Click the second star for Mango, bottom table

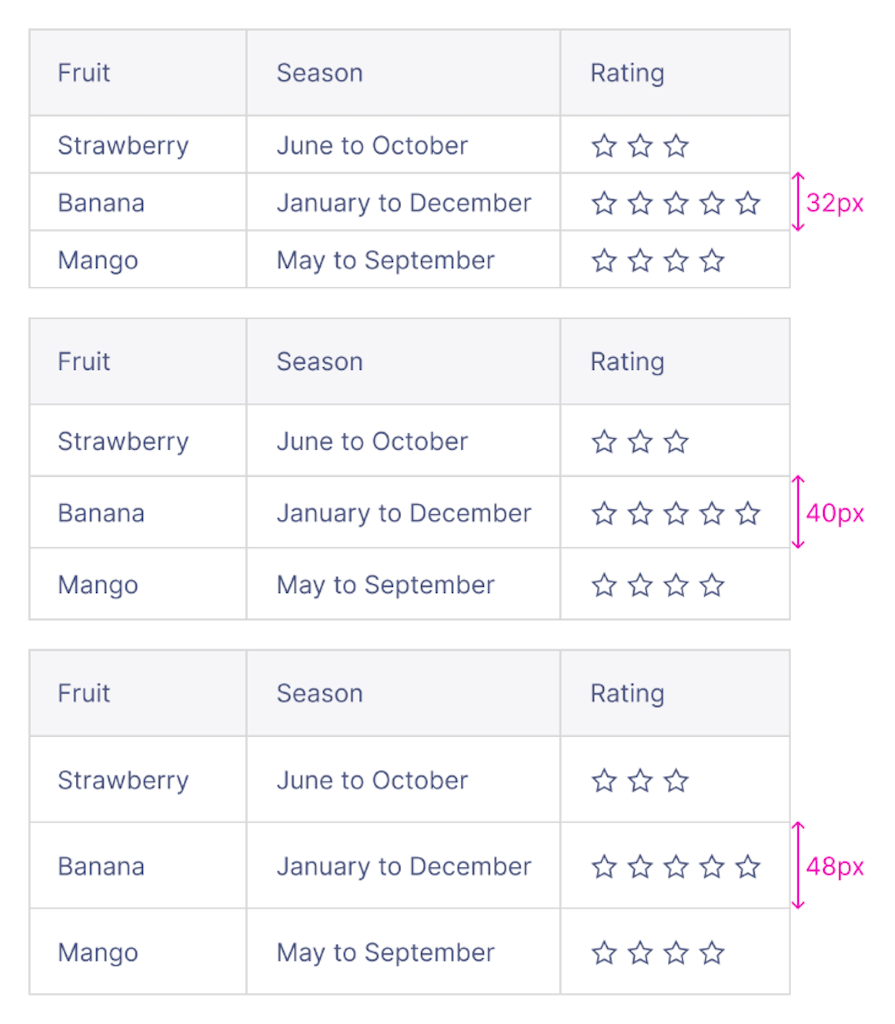(640, 952)
